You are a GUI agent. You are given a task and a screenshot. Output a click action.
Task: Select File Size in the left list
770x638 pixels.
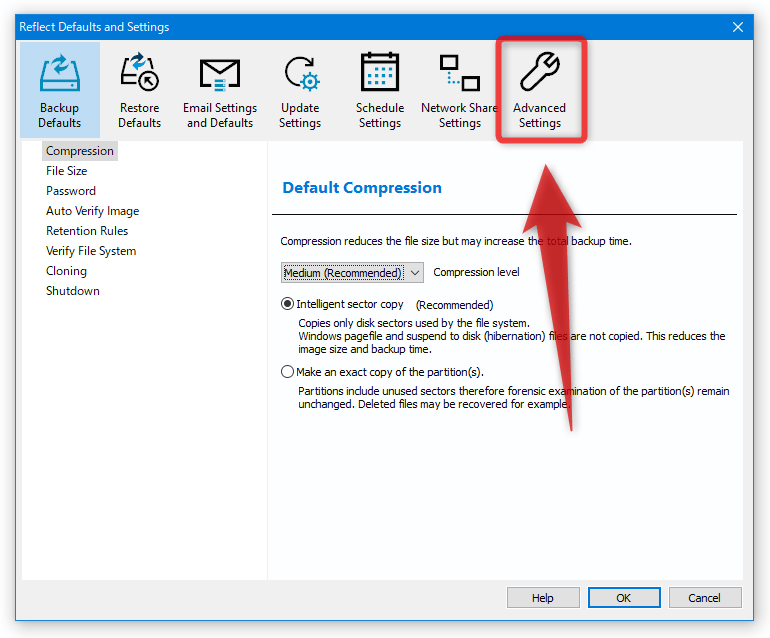67,171
